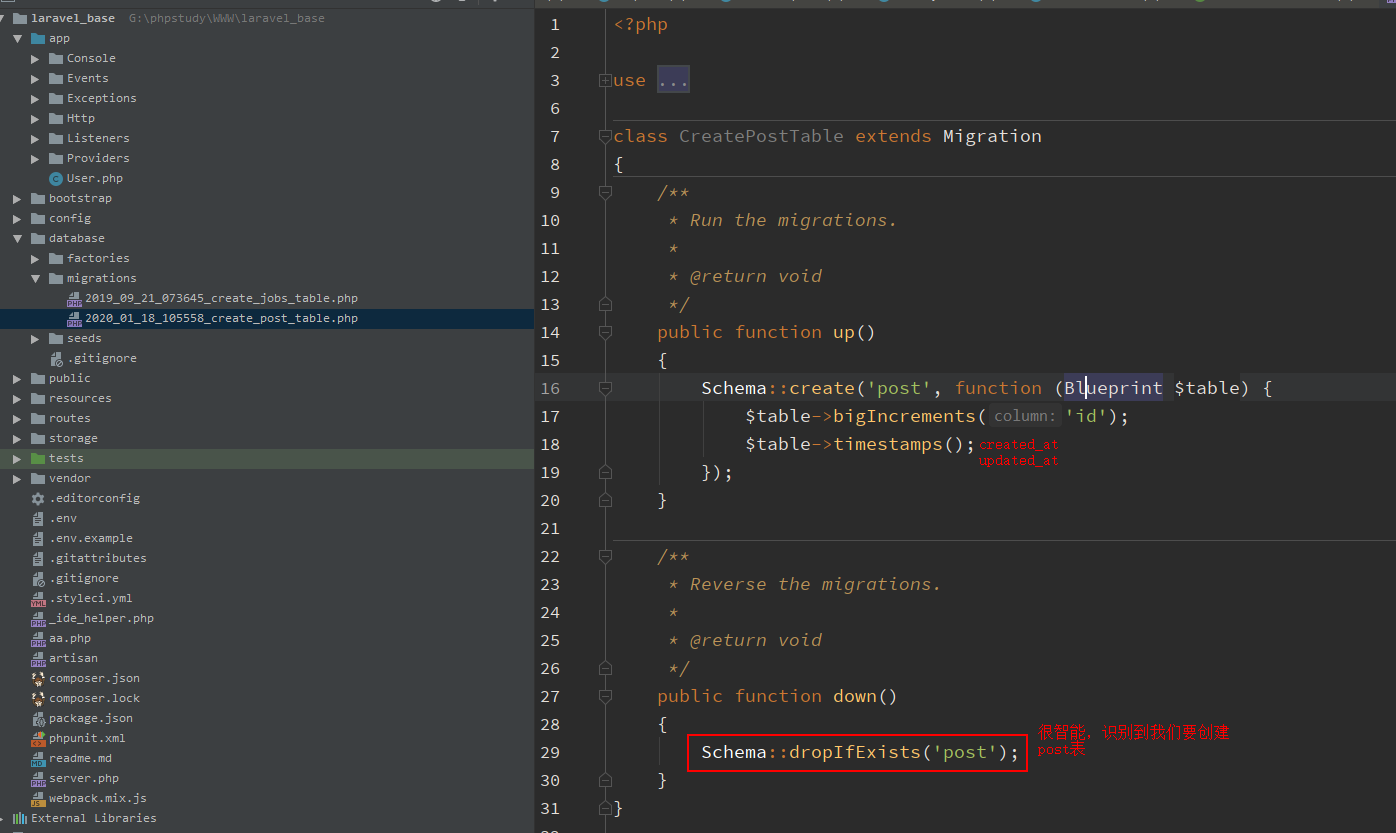Click the .editorconfig gear icon
Screen dimensions: 1396x833
click(x=38, y=499)
